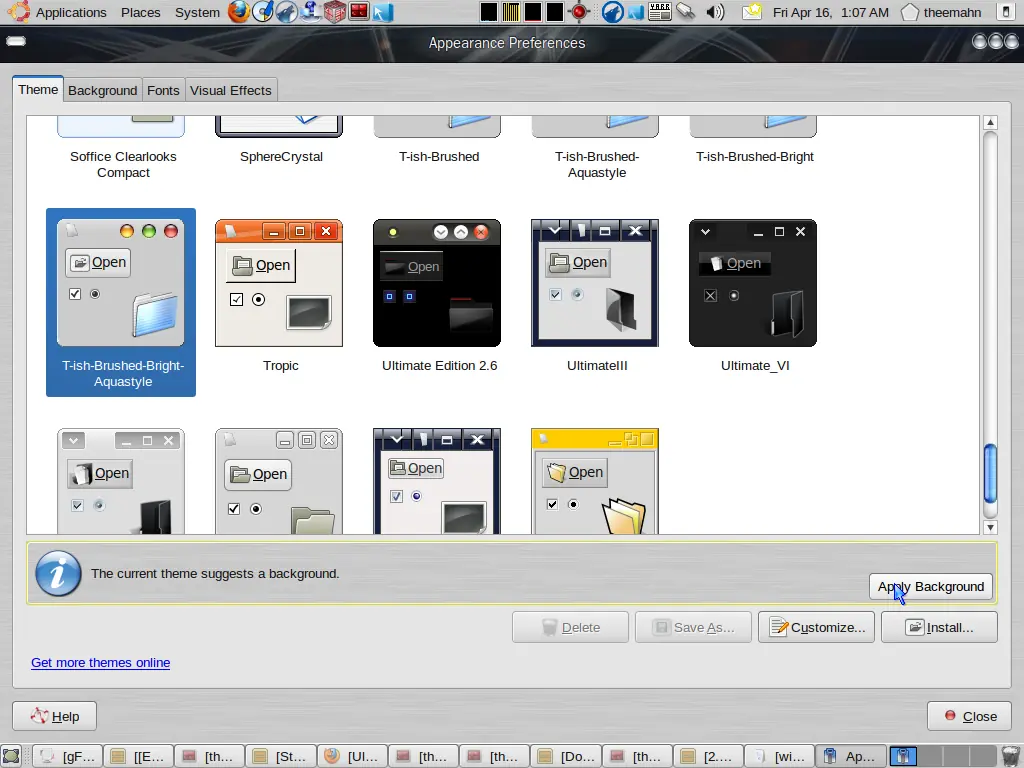The width and height of the screenshot is (1024, 768).
Task: Pick the Ultimate_VI dark theme
Action: [x=753, y=284]
